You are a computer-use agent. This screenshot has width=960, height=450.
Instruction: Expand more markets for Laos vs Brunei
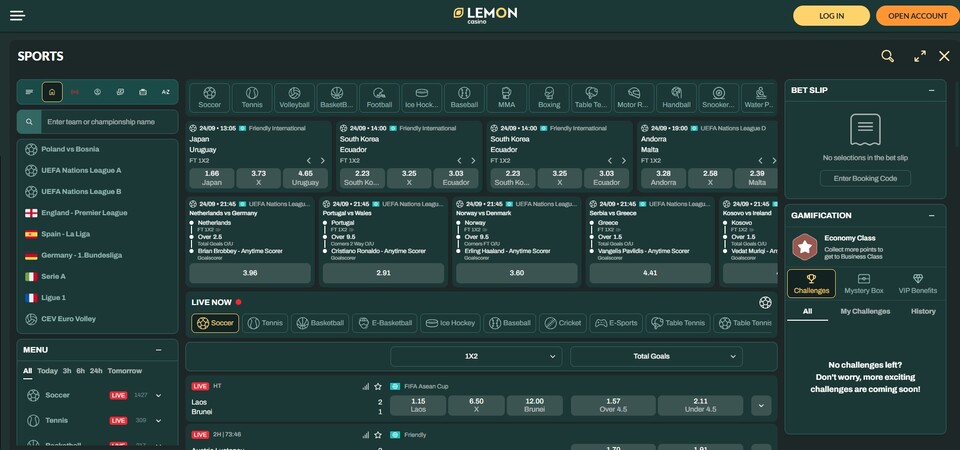point(761,405)
